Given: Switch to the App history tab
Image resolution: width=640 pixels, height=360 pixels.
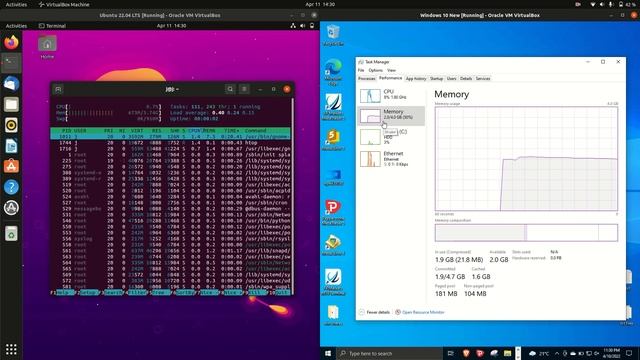Looking at the screenshot, I should click(x=416, y=78).
